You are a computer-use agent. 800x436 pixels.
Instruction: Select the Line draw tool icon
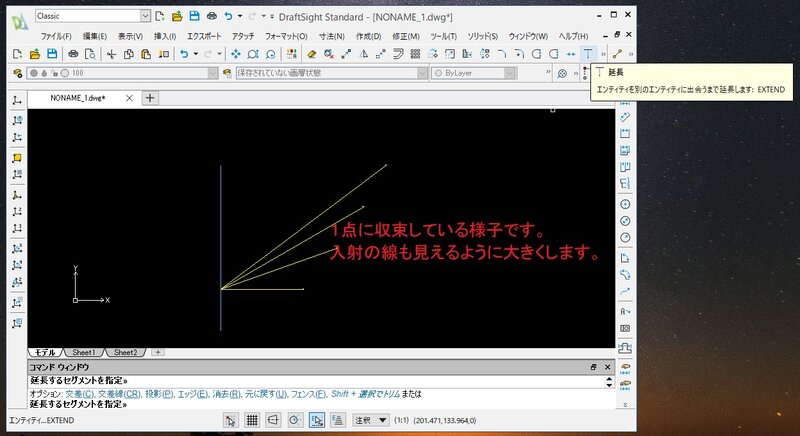click(x=617, y=54)
